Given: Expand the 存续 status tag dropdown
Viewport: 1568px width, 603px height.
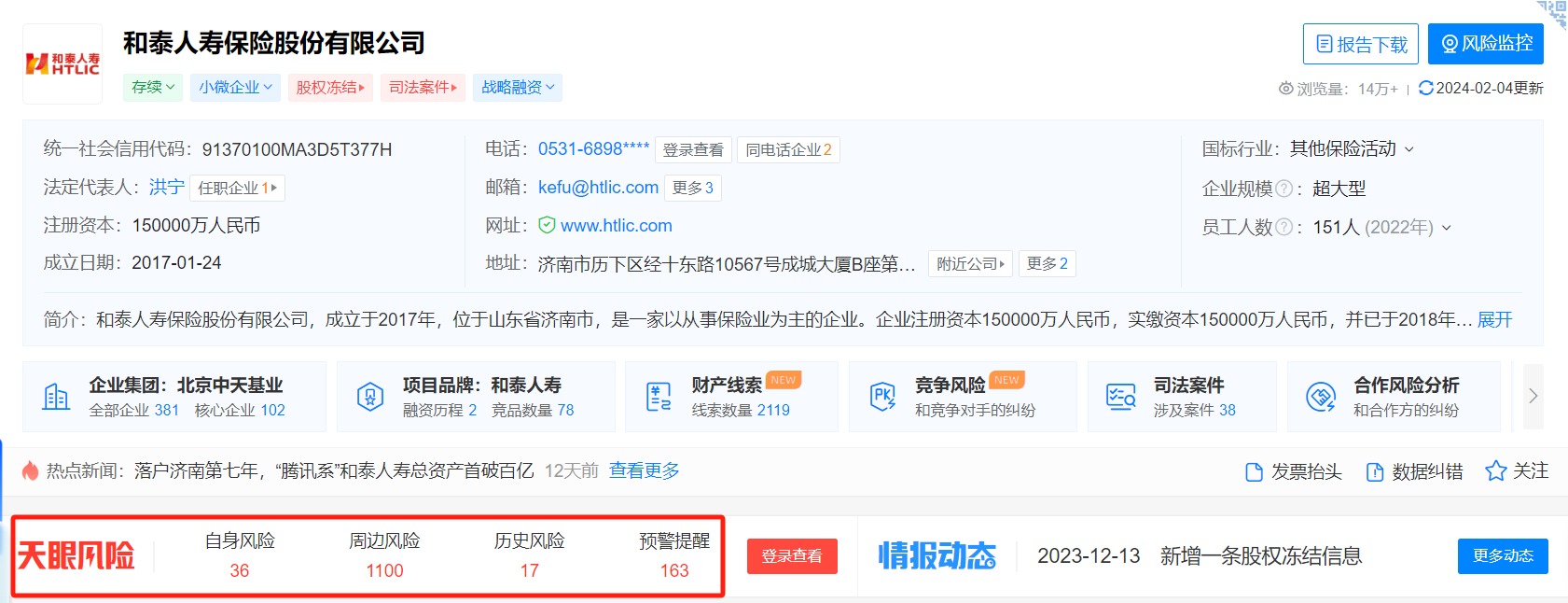Looking at the screenshot, I should tap(153, 87).
